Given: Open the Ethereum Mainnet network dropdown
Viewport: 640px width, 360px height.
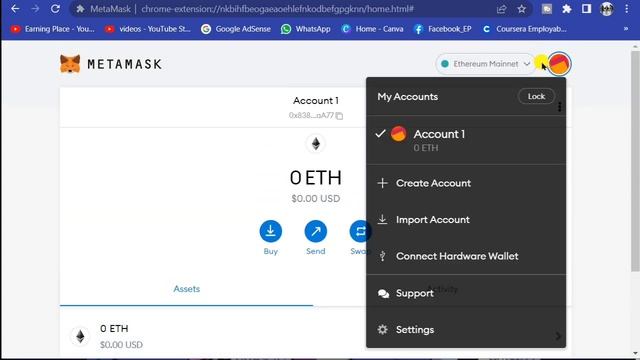Looking at the screenshot, I should point(486,64).
